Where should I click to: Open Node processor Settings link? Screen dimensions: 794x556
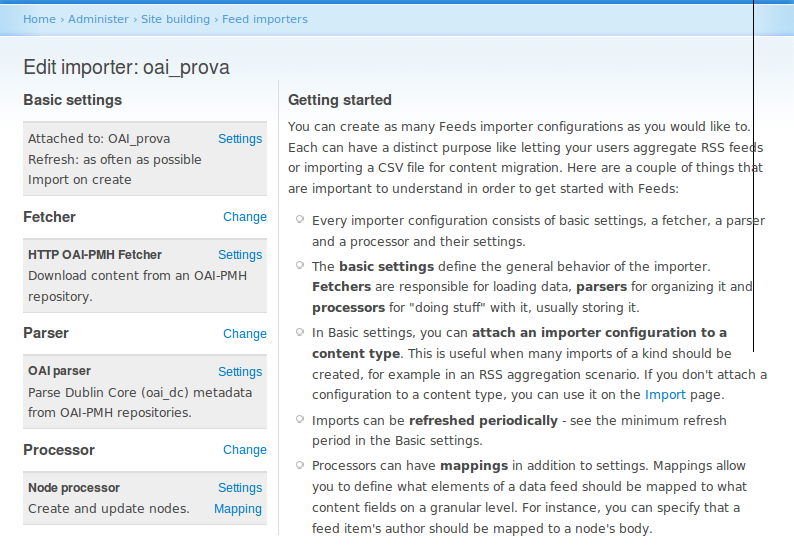(240, 488)
